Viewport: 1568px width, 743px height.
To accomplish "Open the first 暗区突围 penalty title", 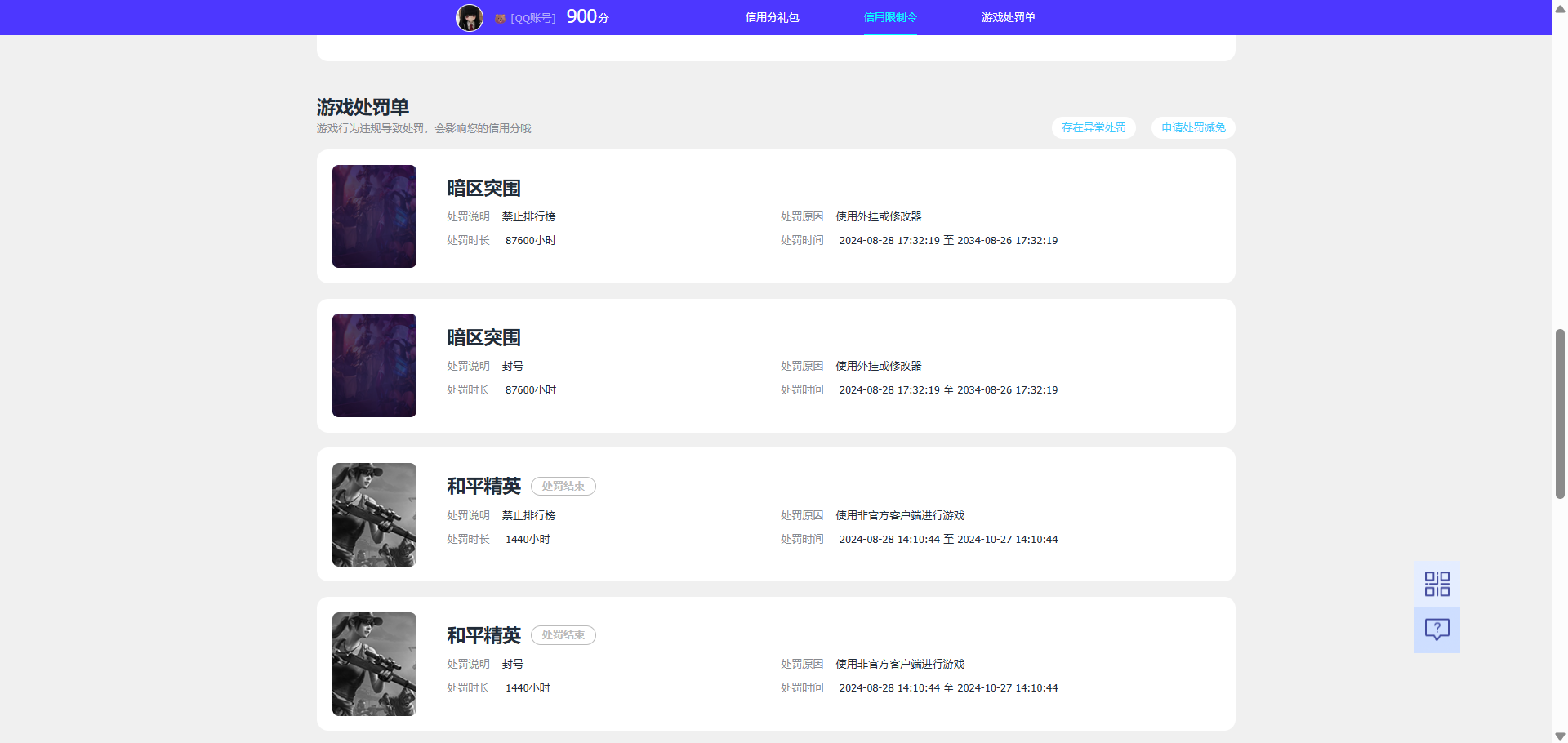I will 483,188.
